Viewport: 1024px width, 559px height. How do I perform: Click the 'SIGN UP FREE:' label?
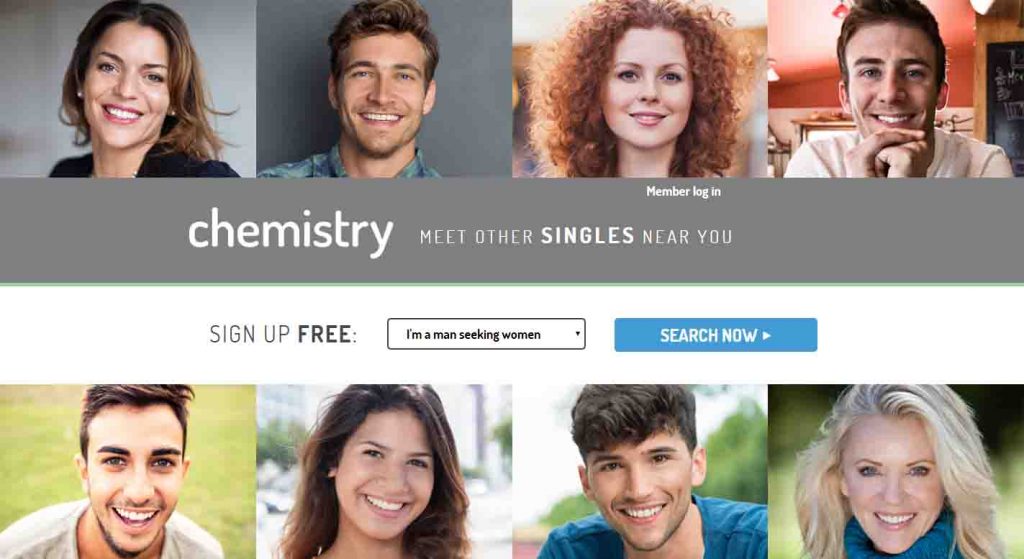click(x=283, y=334)
